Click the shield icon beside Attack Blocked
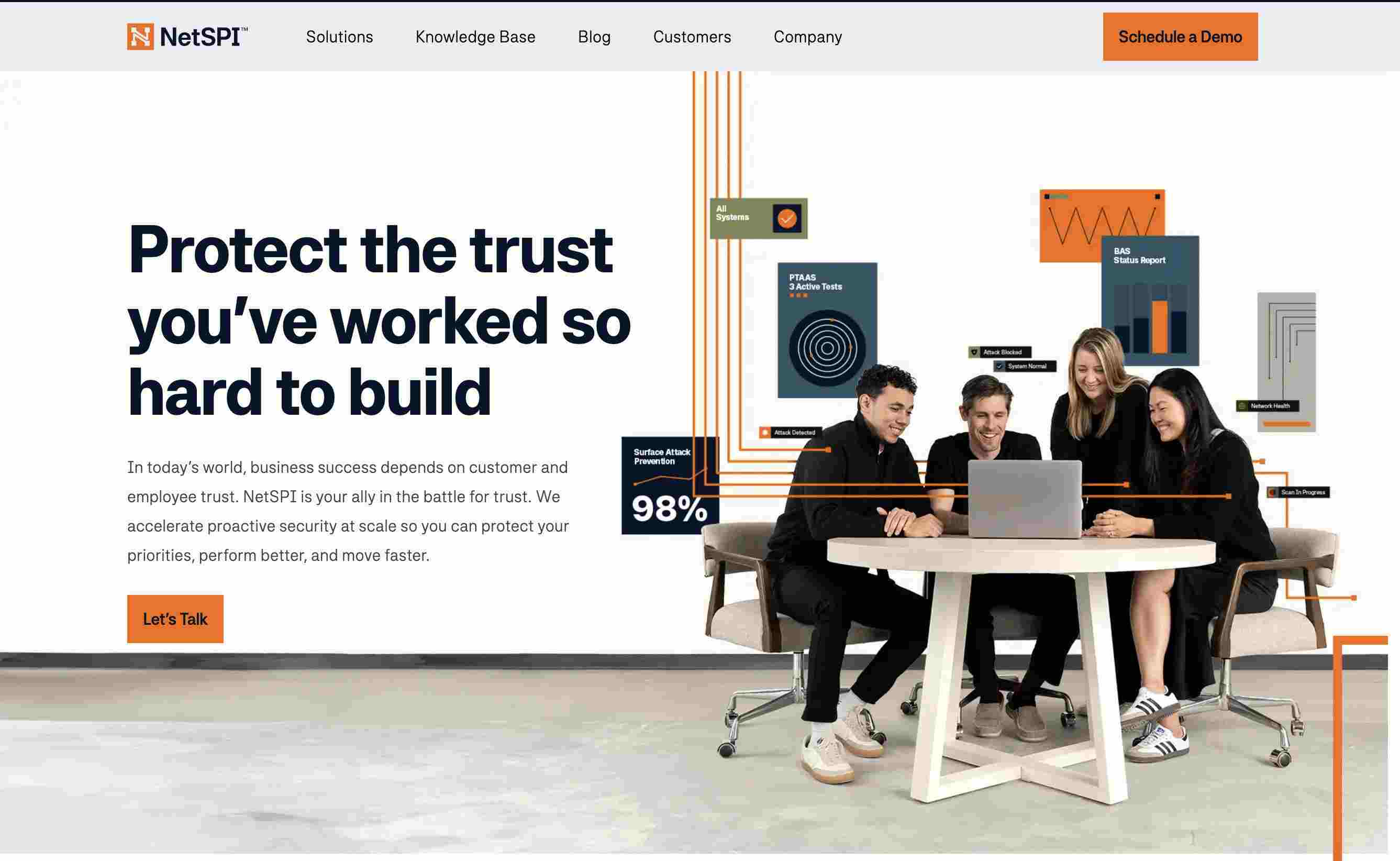Viewport: 1400px width, 861px height. (974, 352)
